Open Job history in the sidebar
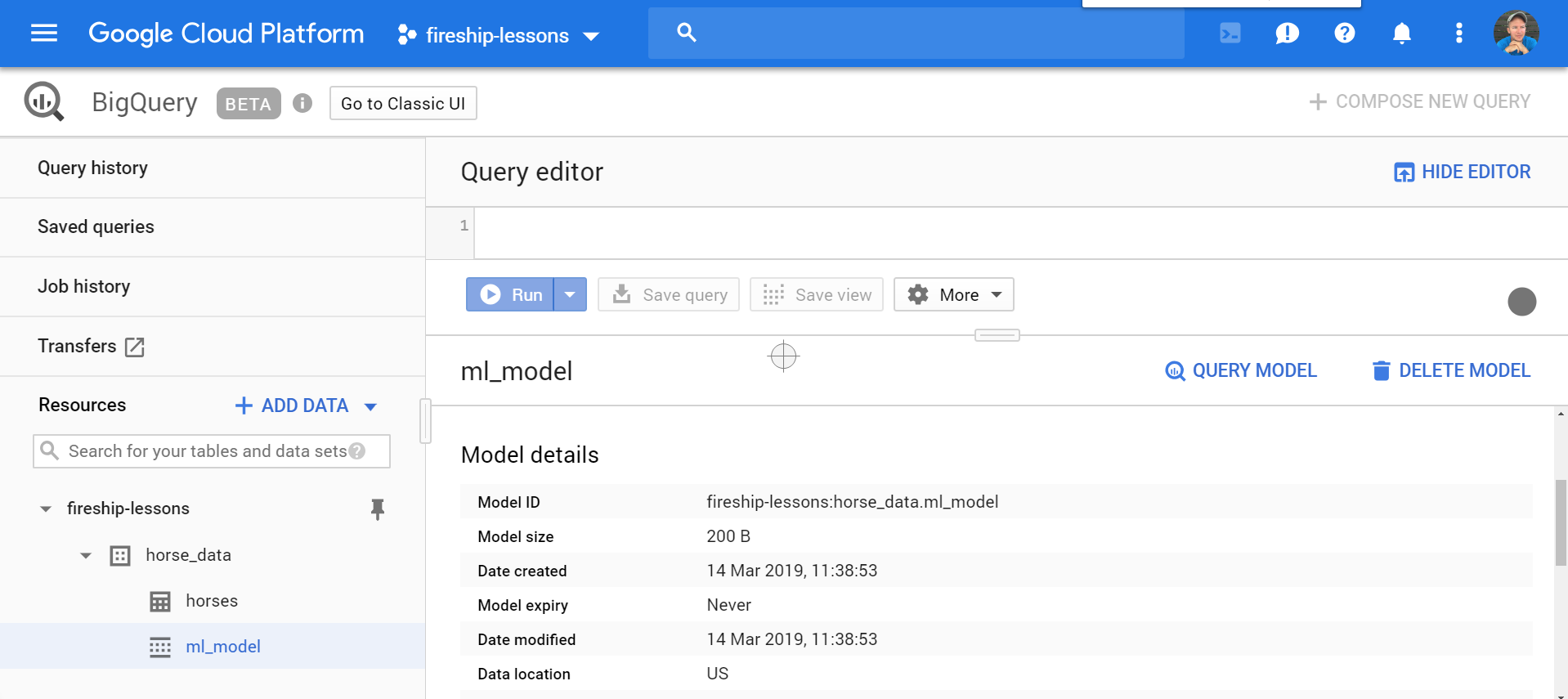This screenshot has width=1568, height=699. 83,286
